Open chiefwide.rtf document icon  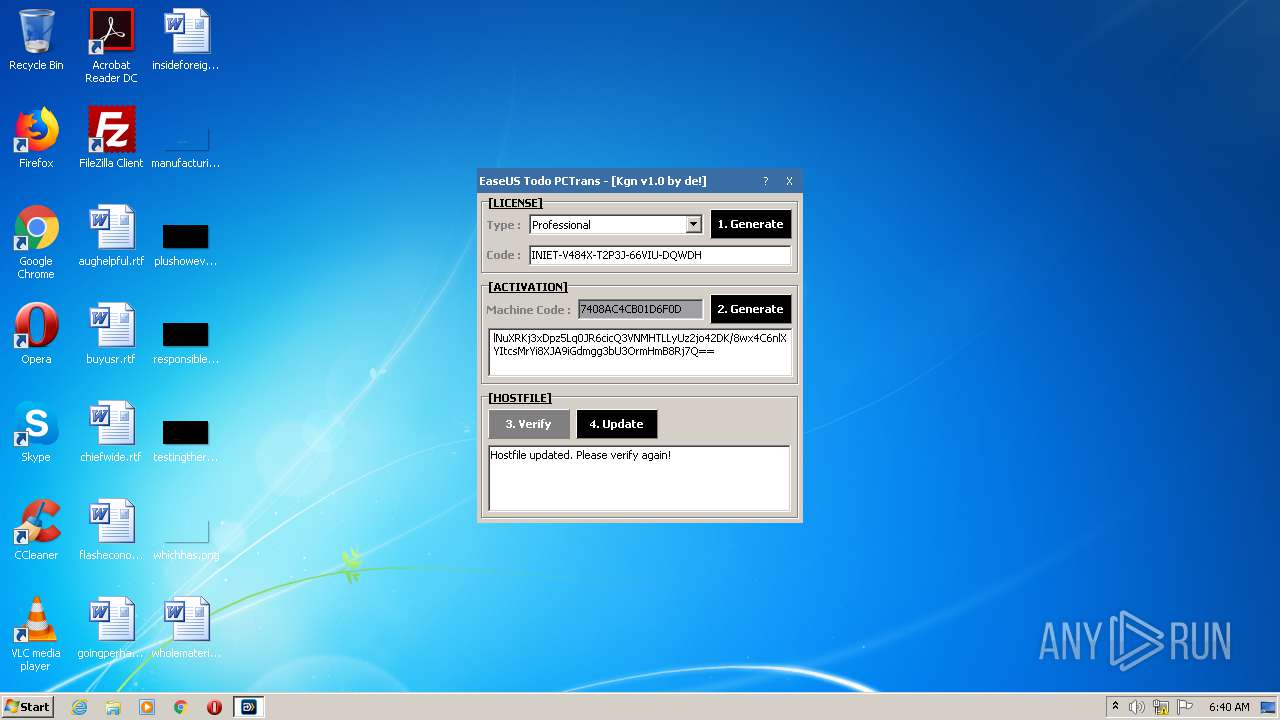tap(111, 432)
